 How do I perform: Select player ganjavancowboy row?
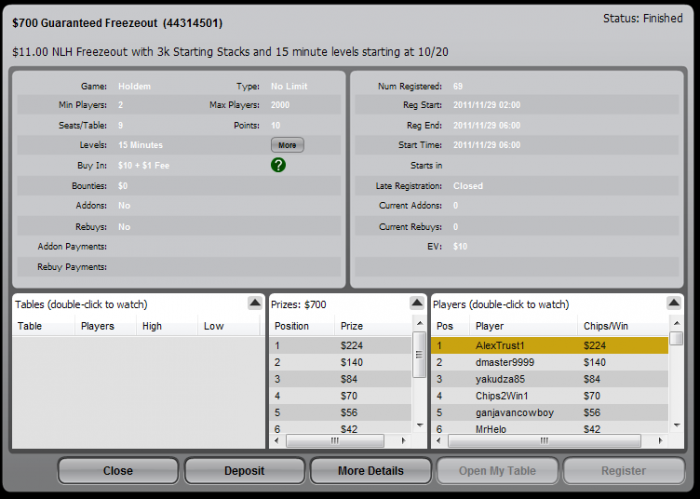click(x=550, y=413)
